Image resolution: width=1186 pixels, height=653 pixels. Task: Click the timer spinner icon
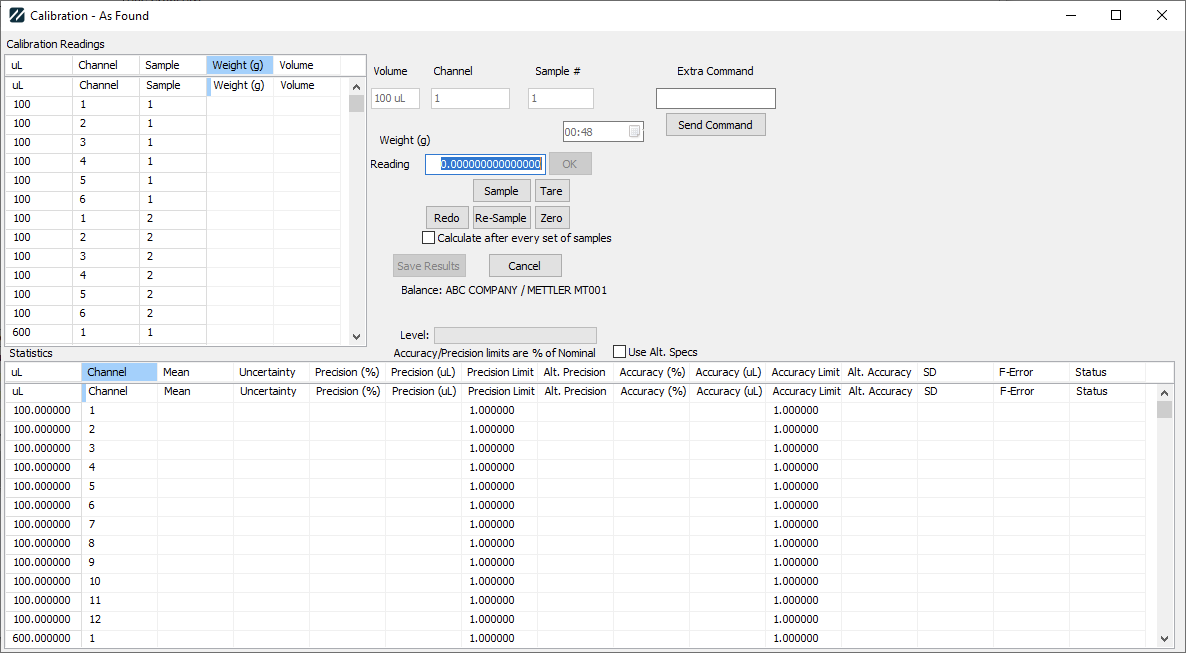(x=634, y=132)
